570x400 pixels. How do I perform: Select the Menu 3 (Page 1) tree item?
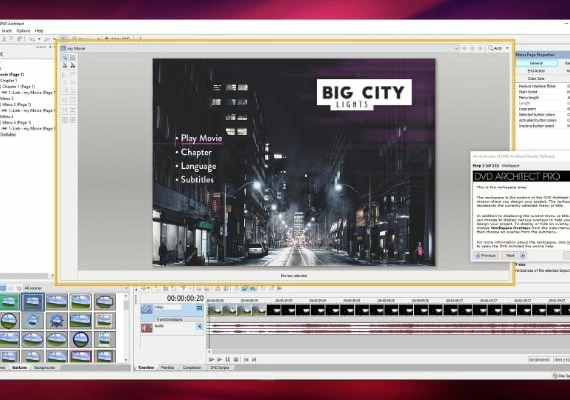pos(17,104)
